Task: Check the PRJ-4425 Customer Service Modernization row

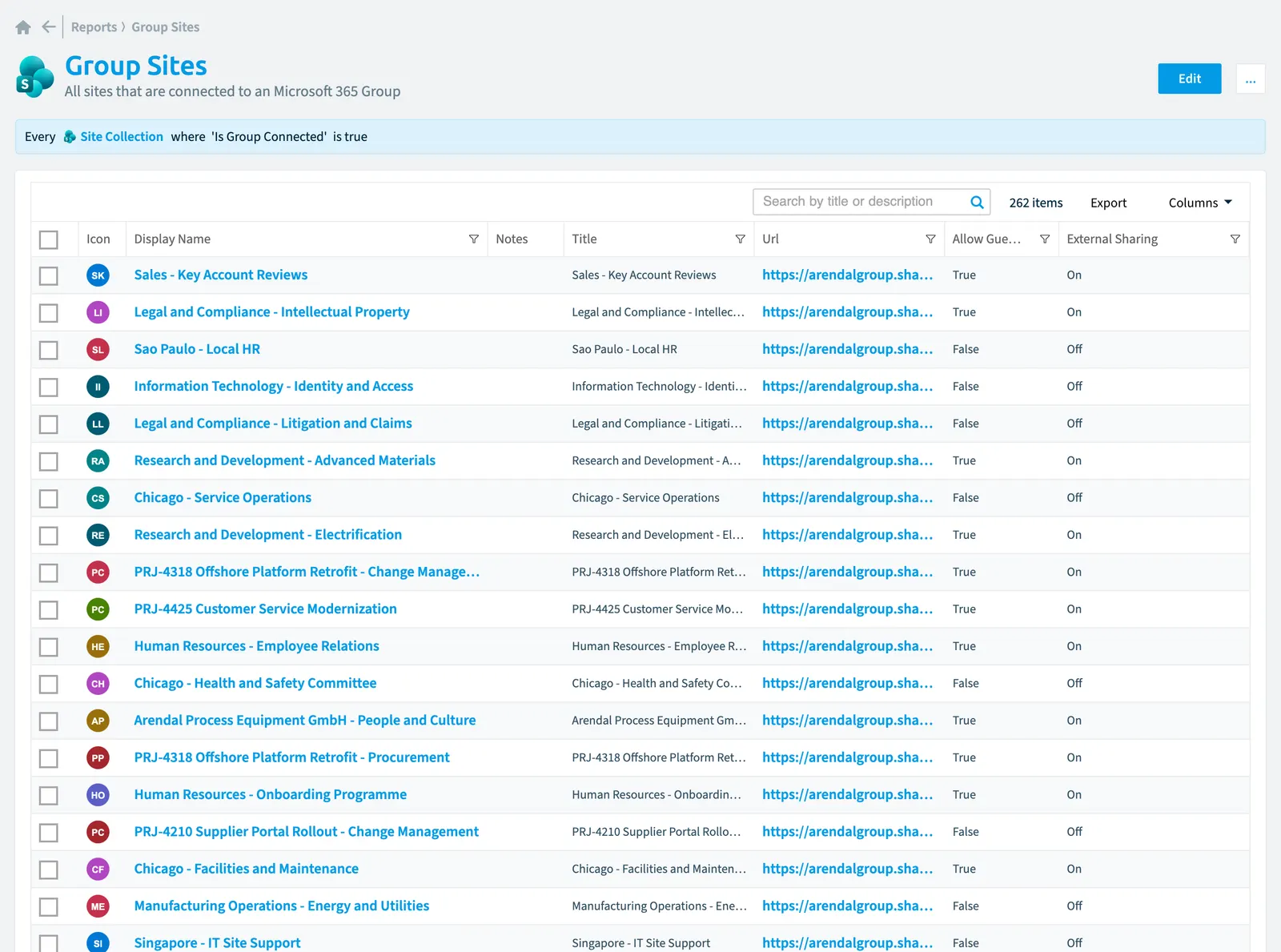Action: click(x=49, y=610)
